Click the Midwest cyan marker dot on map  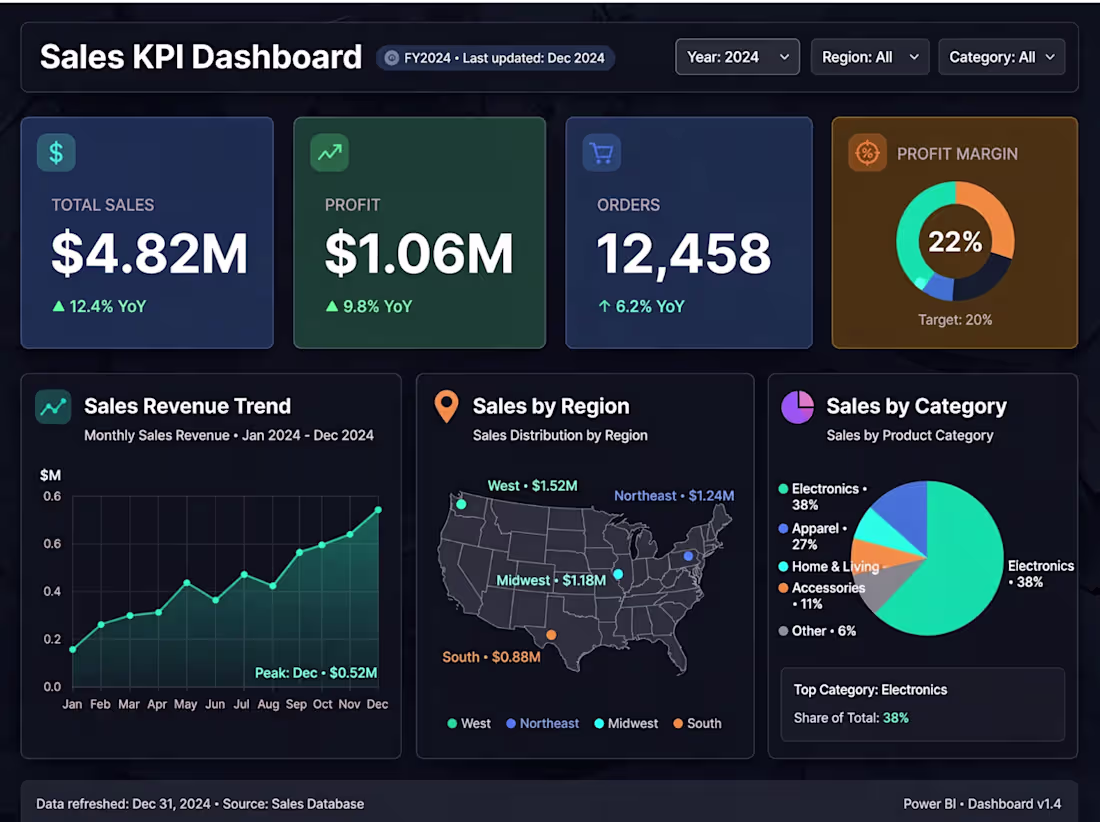[618, 574]
